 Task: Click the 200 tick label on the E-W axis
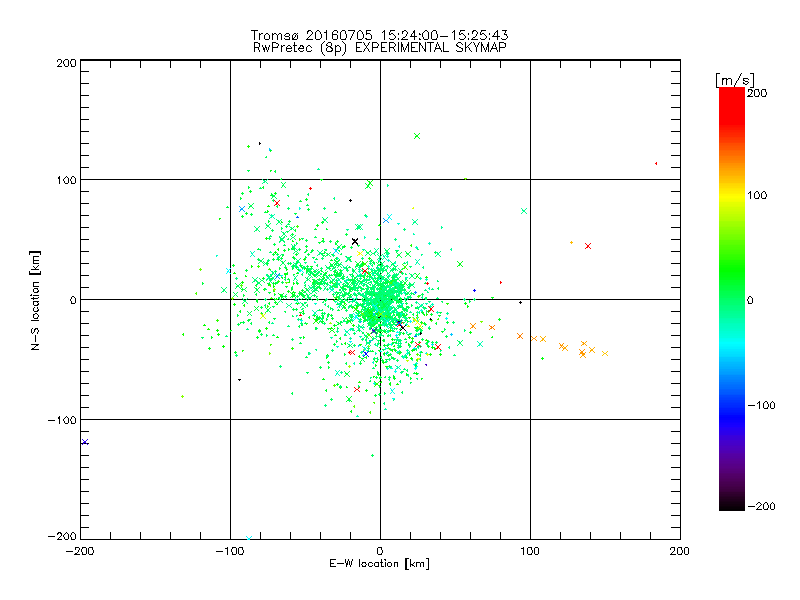(x=680, y=551)
